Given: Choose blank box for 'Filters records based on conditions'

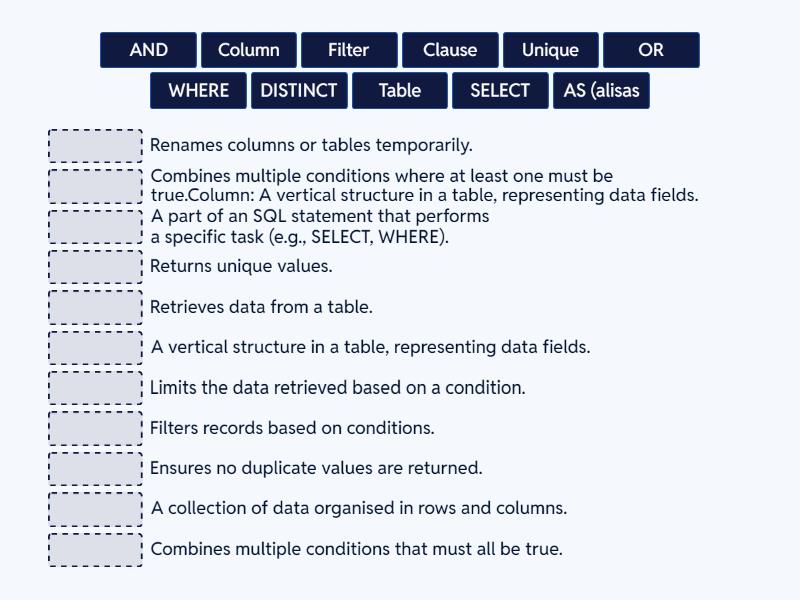Looking at the screenshot, I should [x=96, y=428].
